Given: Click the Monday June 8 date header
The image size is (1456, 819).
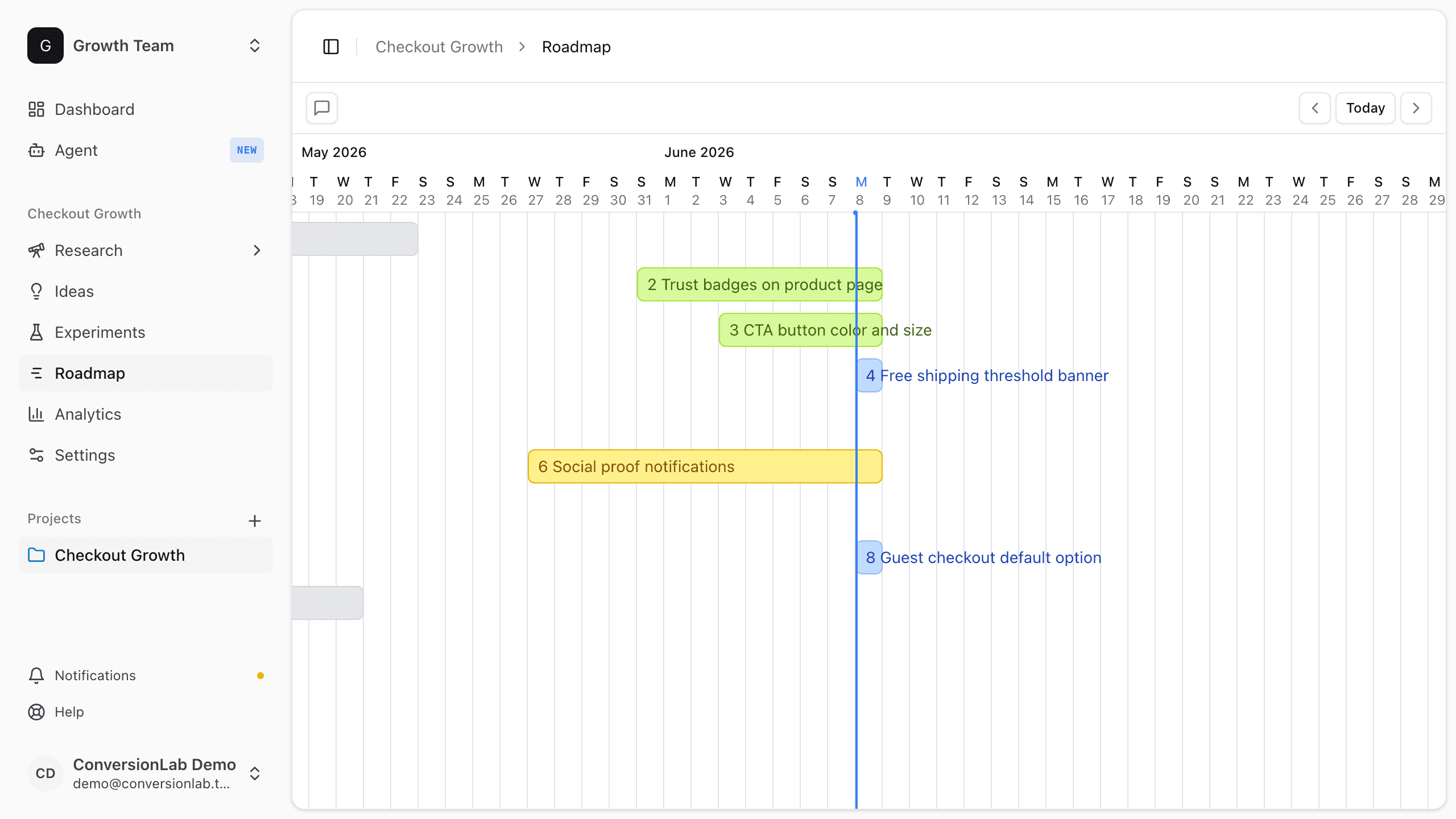Looking at the screenshot, I should coord(861,191).
